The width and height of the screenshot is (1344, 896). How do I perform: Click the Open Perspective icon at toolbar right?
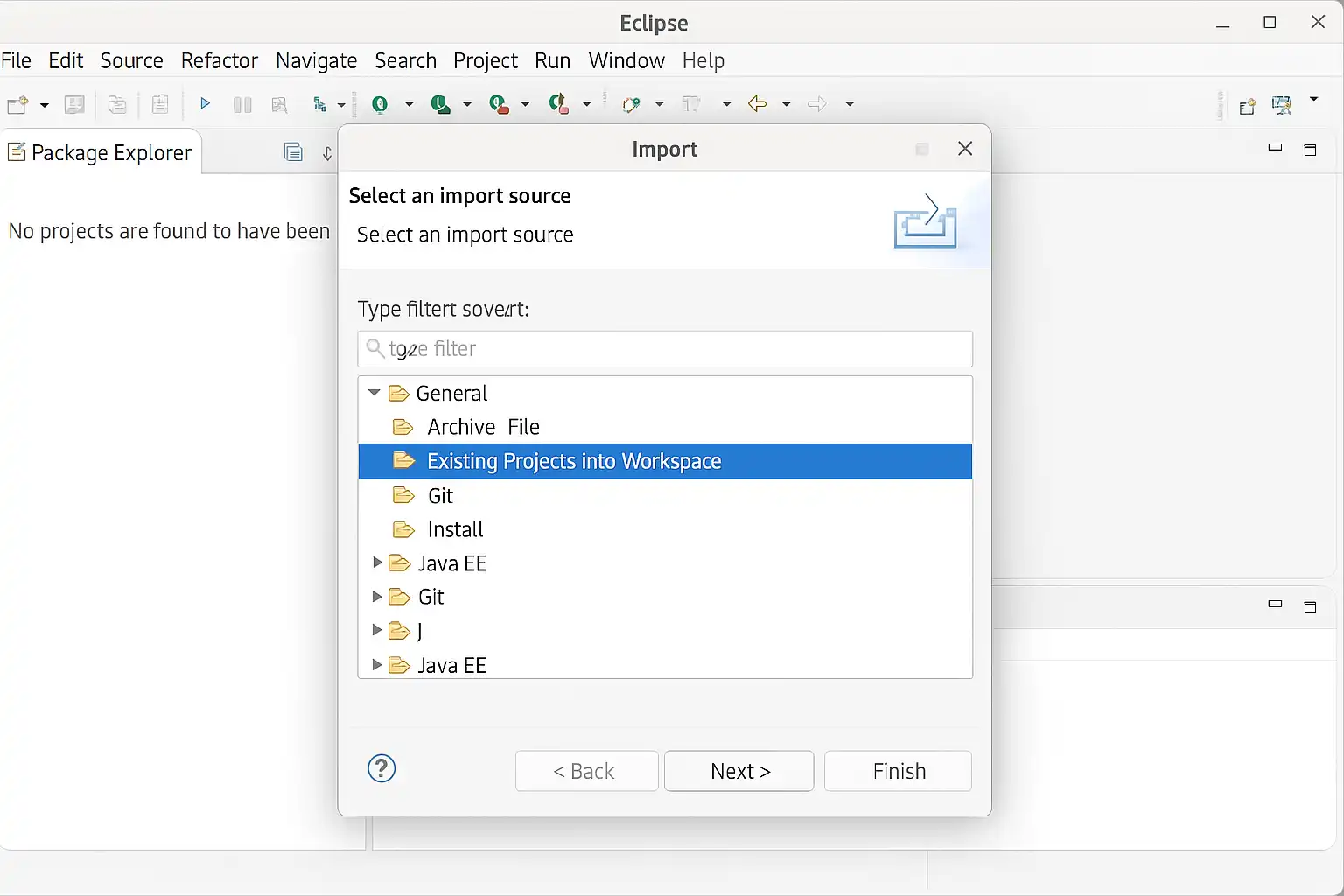(x=1248, y=106)
